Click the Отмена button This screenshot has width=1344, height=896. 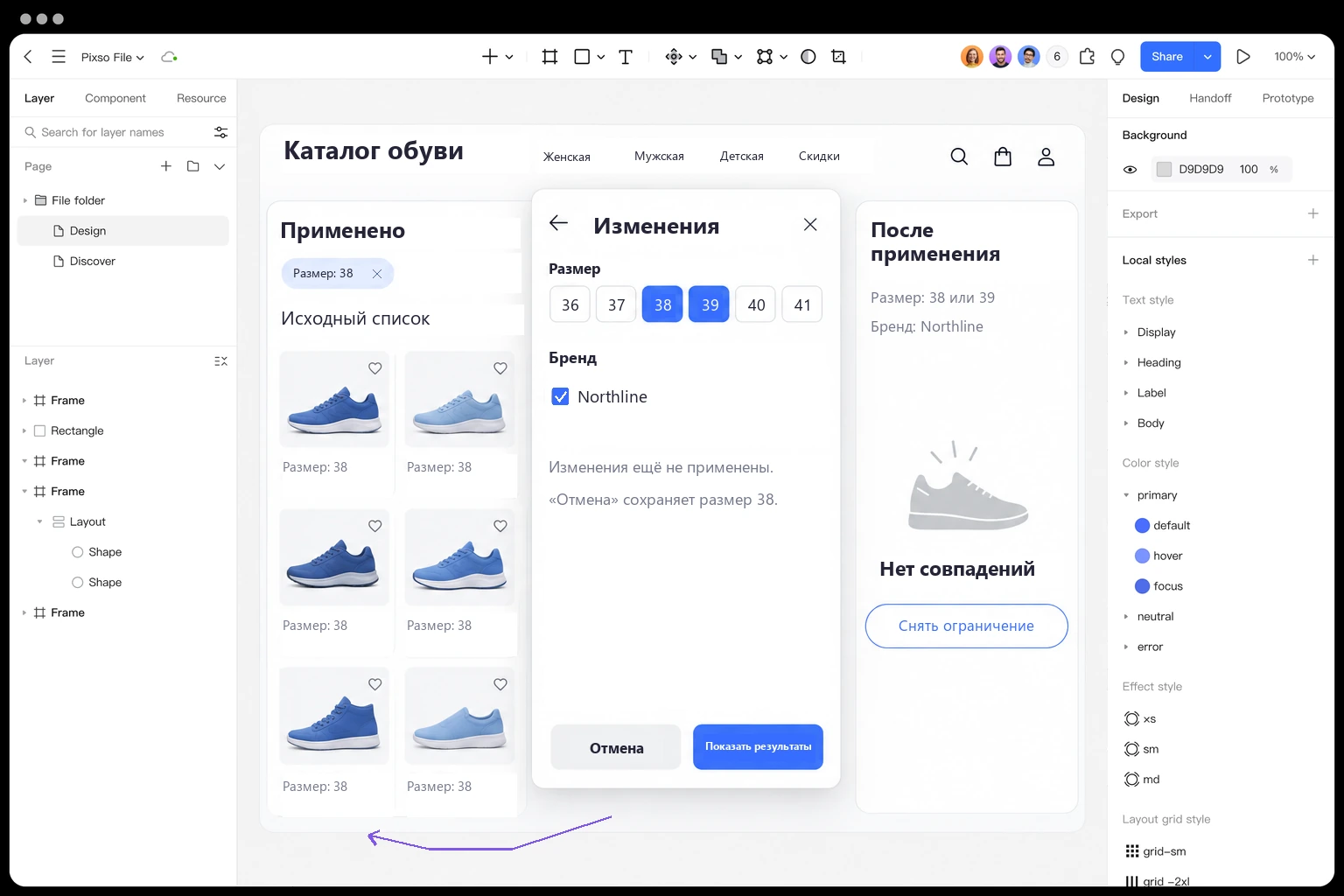coord(616,747)
